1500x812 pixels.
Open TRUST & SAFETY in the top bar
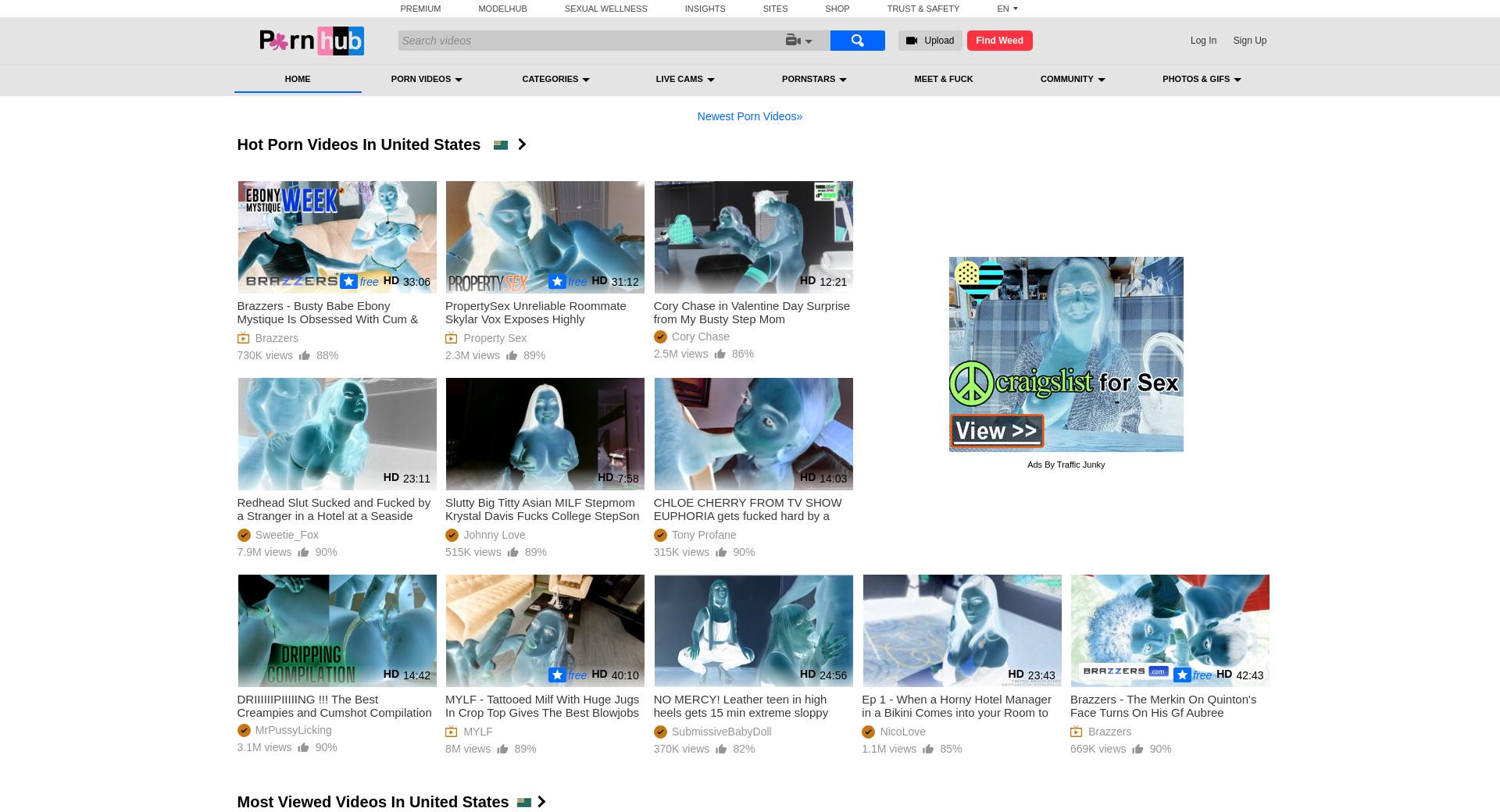click(923, 9)
